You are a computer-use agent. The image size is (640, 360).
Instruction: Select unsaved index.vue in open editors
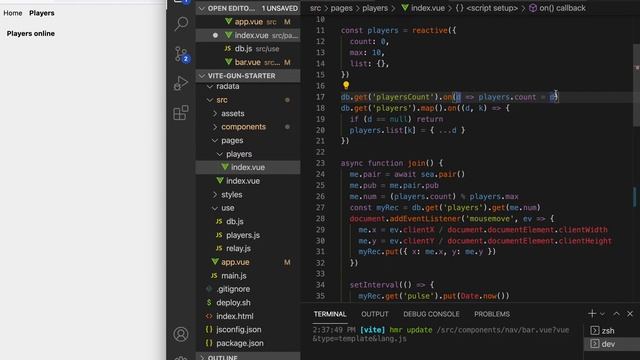pyautogui.click(x=248, y=36)
